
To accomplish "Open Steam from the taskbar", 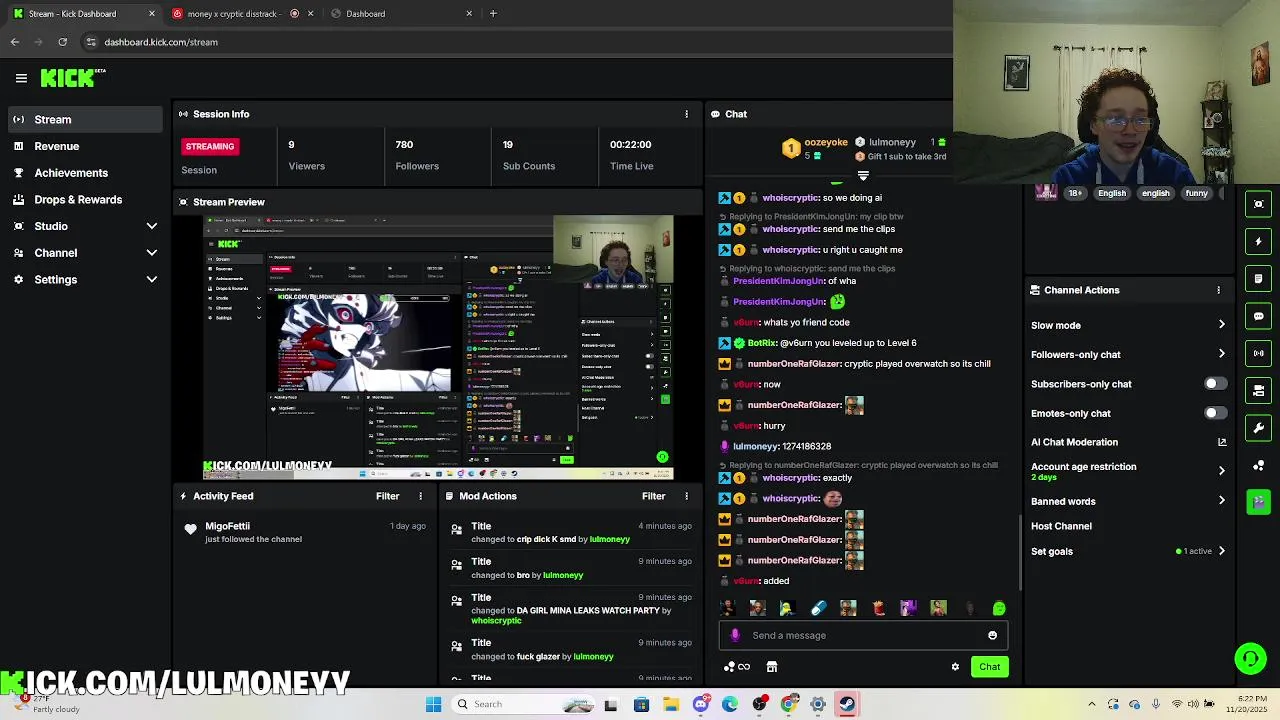I will (x=847, y=704).
